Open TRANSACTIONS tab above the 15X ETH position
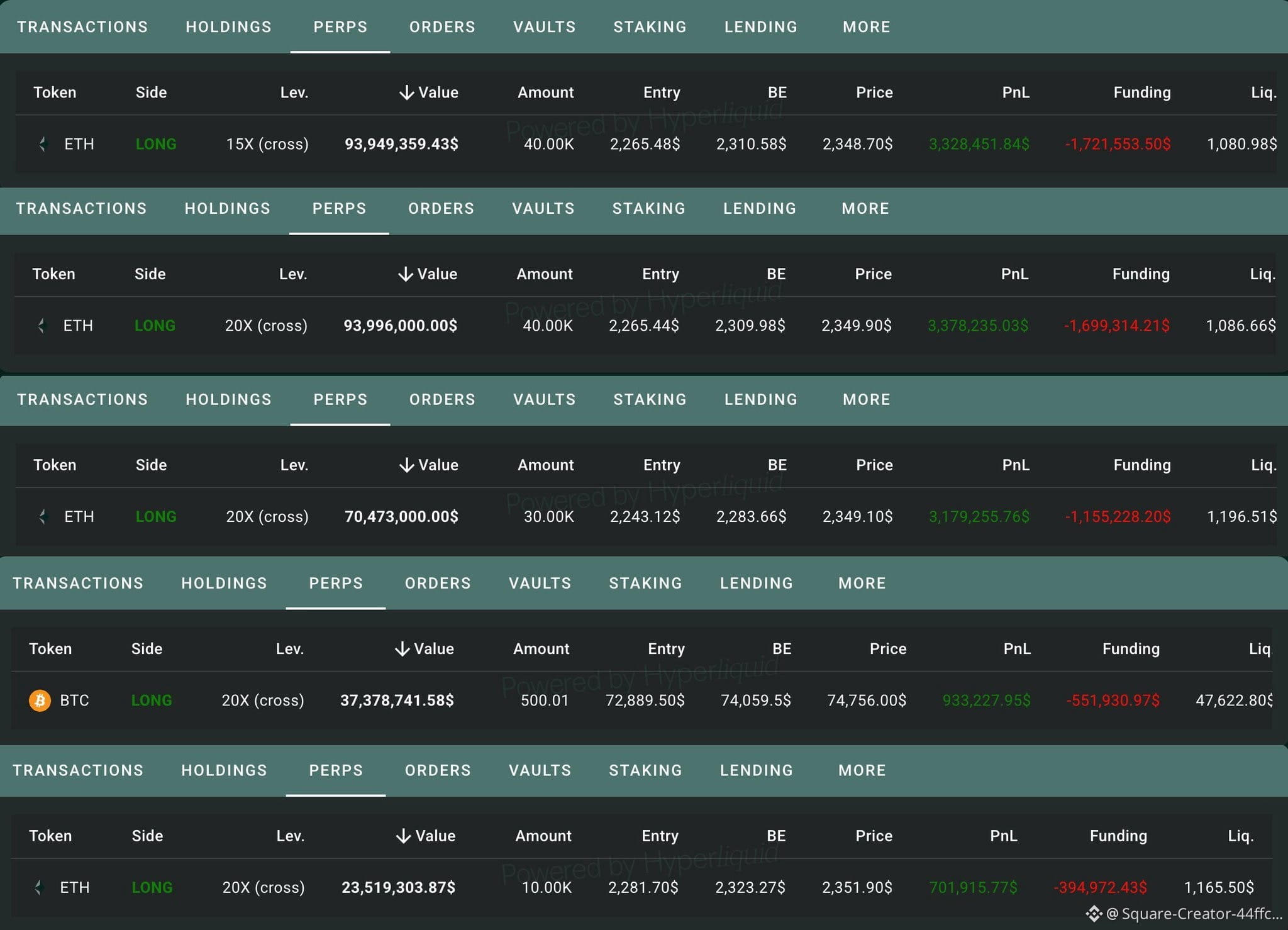The image size is (1288, 930). coord(82,27)
